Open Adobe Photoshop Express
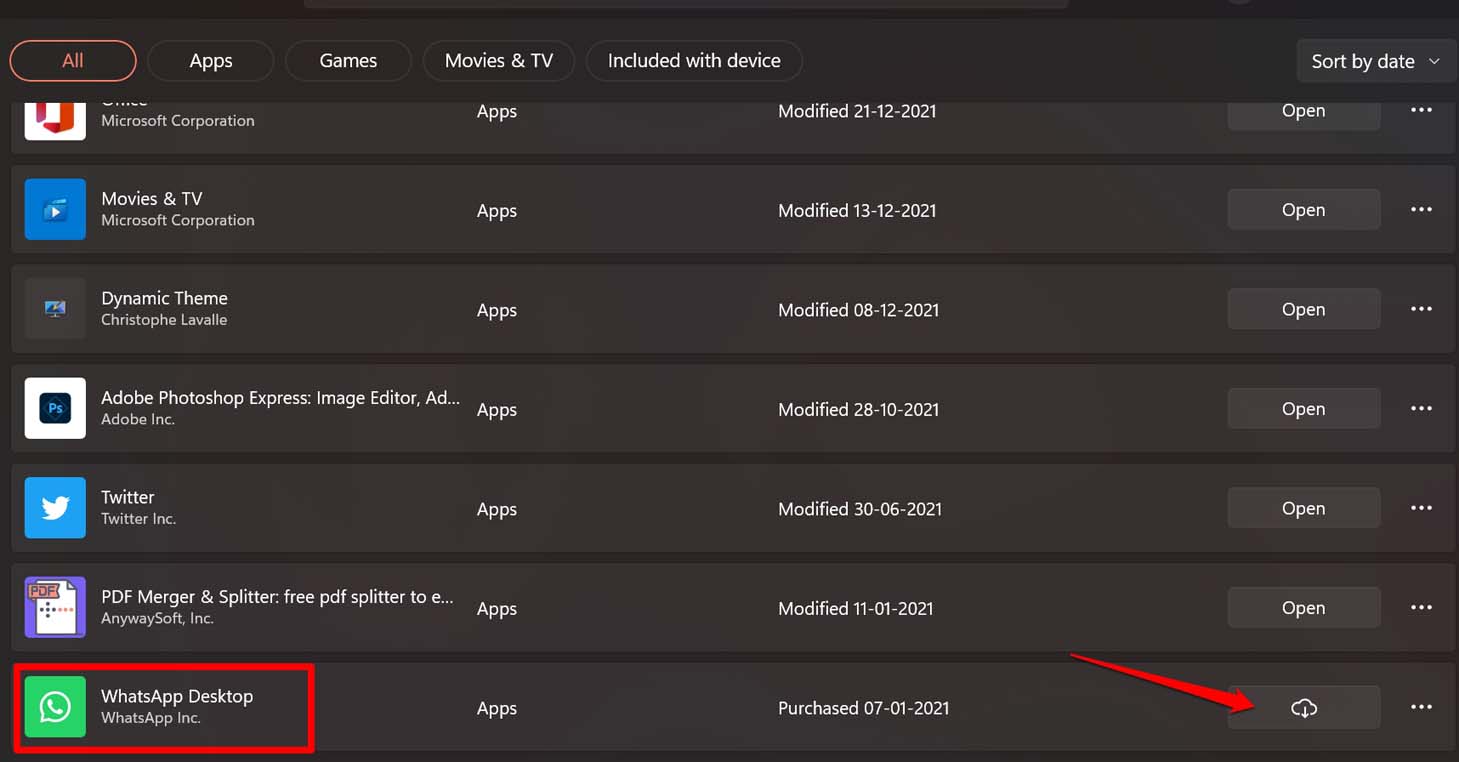This screenshot has height=762, width=1459. pyautogui.click(x=1303, y=409)
